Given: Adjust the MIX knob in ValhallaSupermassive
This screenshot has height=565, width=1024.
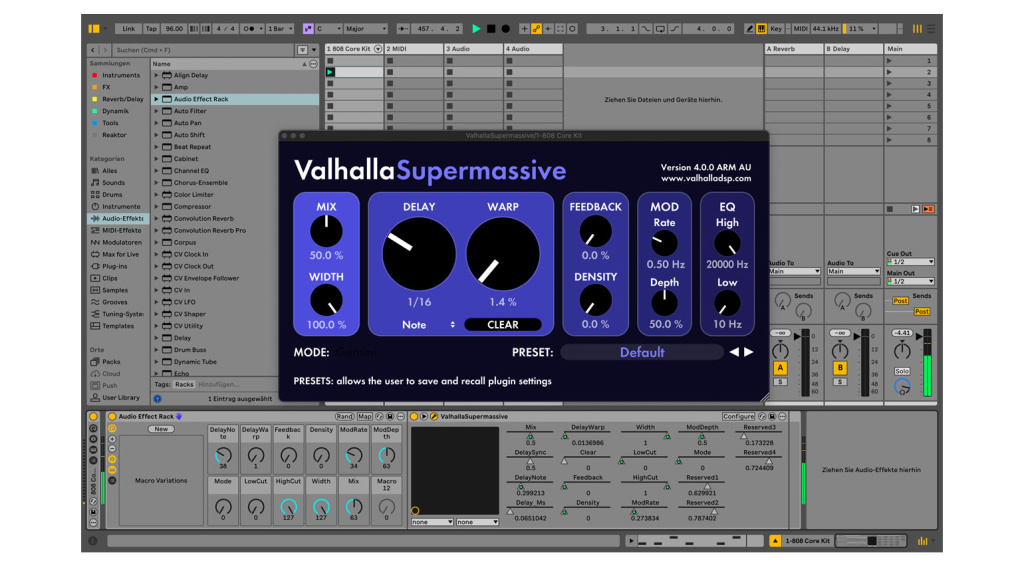Looking at the screenshot, I should pos(326,231).
